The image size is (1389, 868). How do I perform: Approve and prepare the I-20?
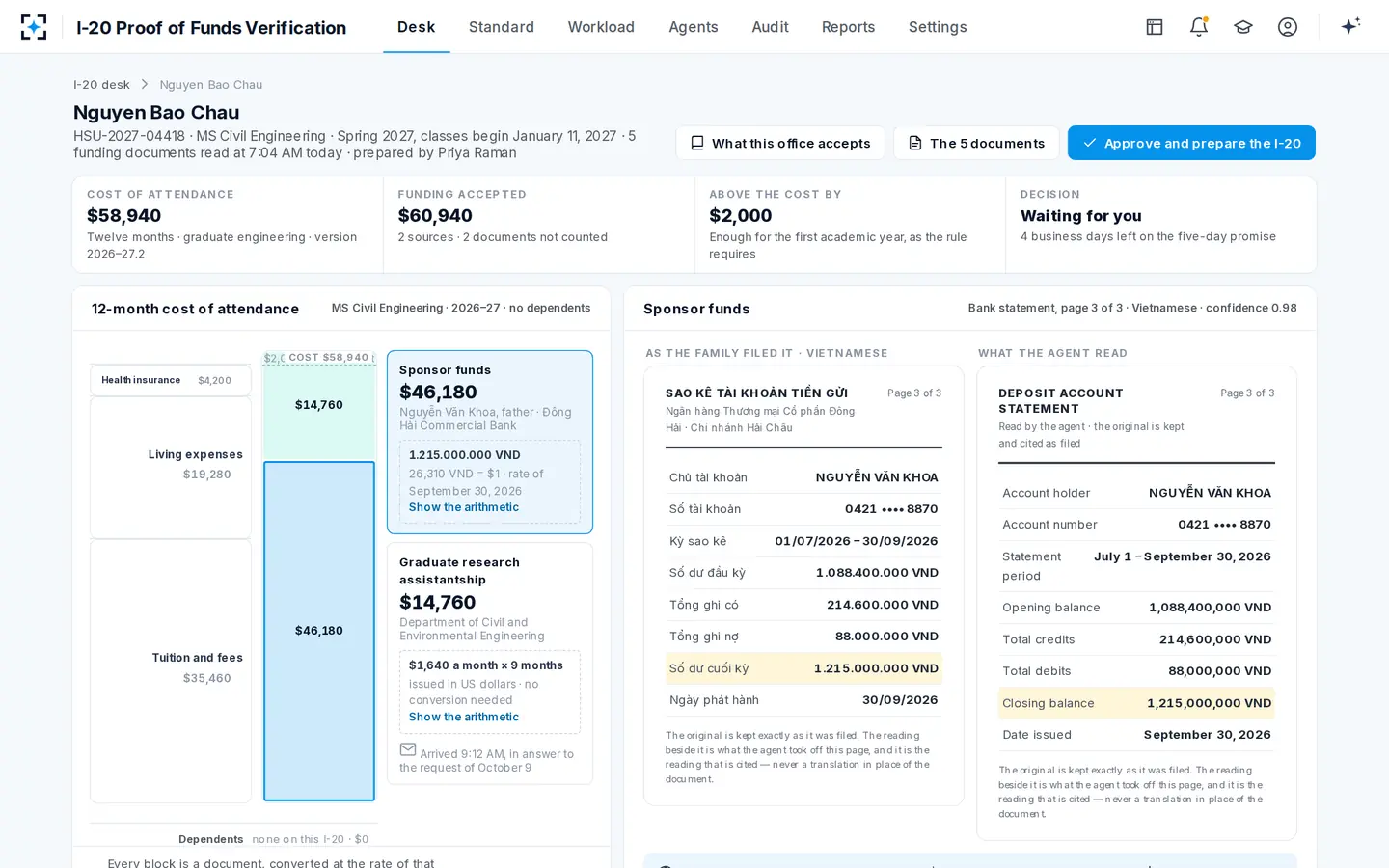click(x=1191, y=143)
